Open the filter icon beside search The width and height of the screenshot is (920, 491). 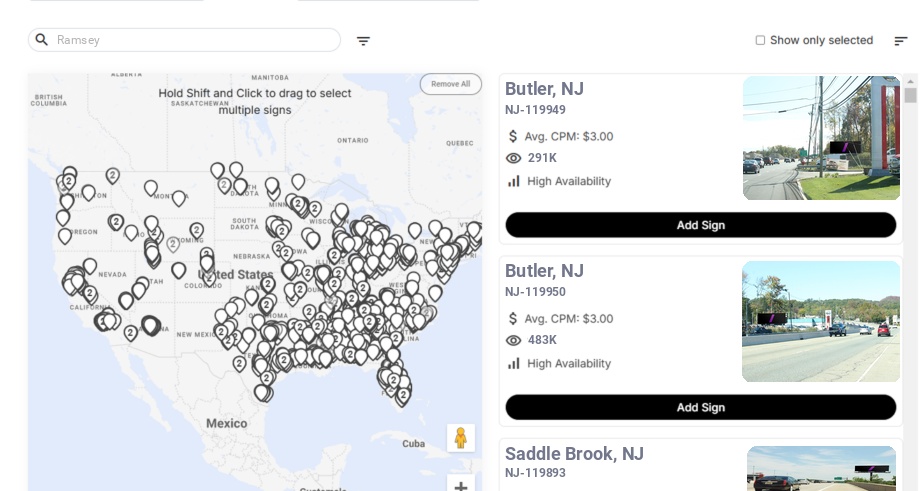pyautogui.click(x=363, y=41)
